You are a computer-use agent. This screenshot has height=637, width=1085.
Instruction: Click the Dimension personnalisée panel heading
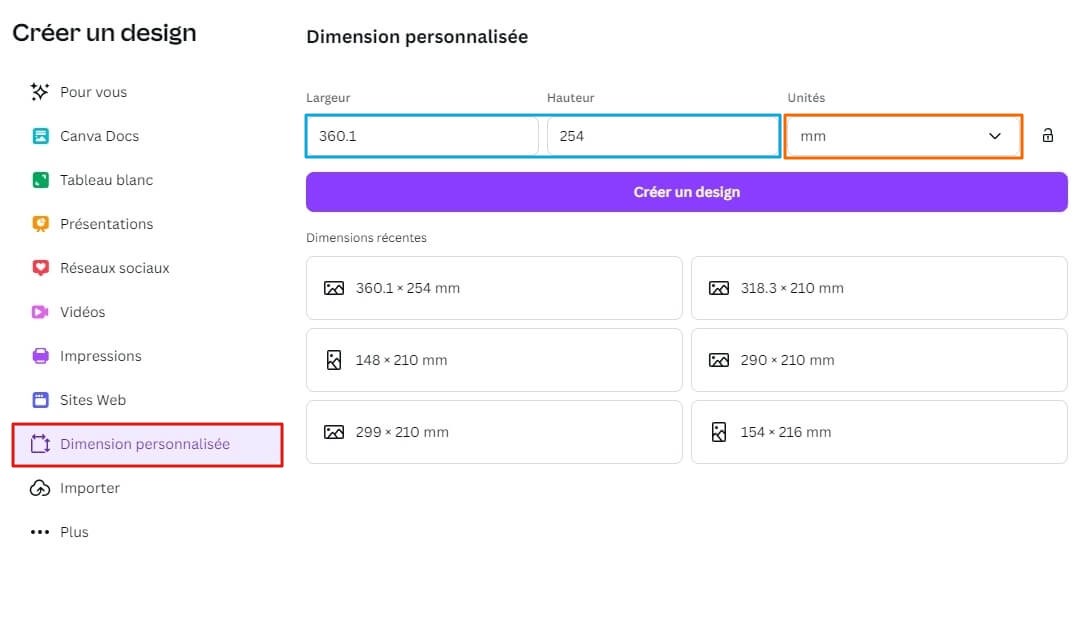(x=417, y=37)
